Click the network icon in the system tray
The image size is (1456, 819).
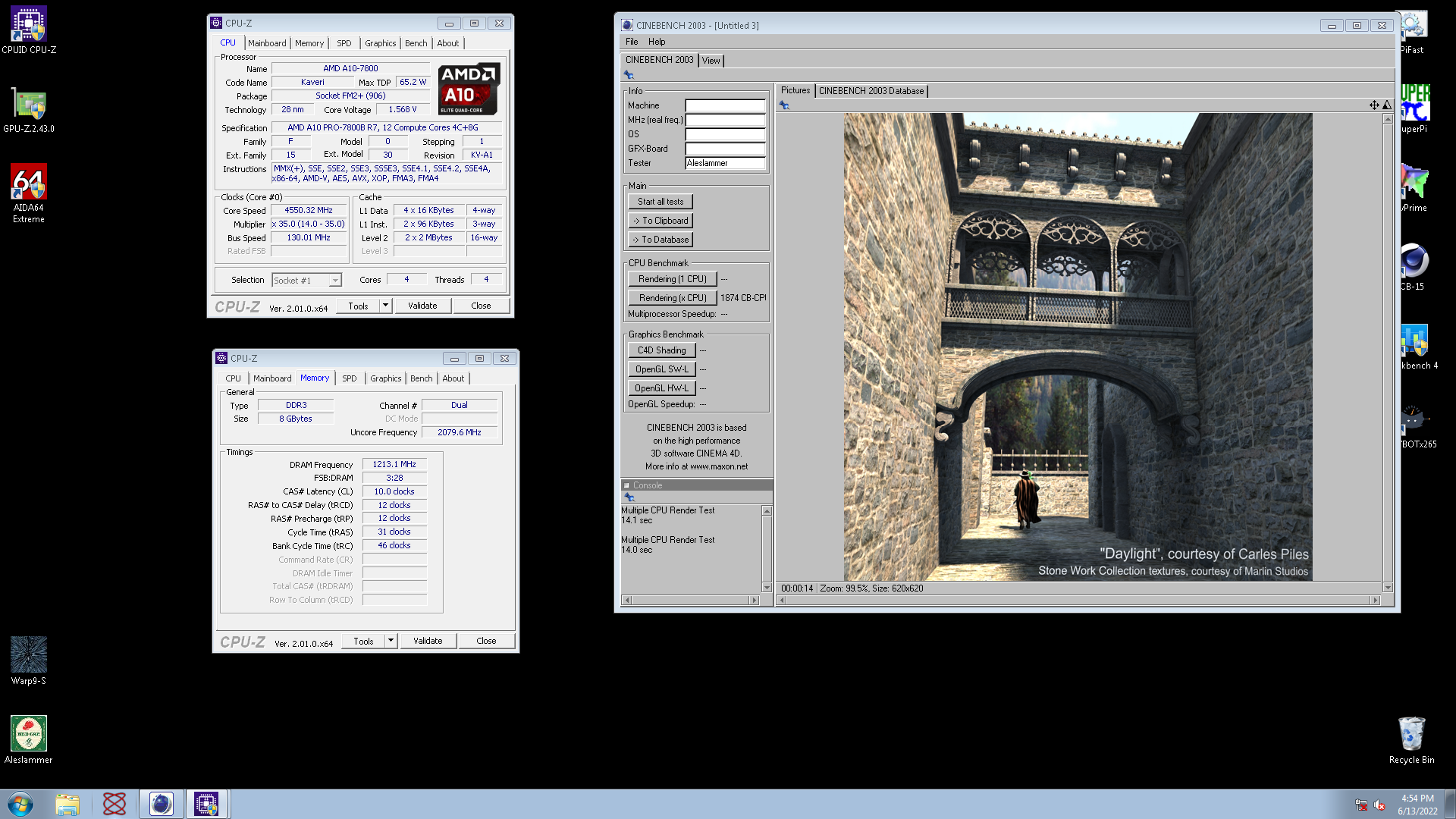tap(1361, 805)
